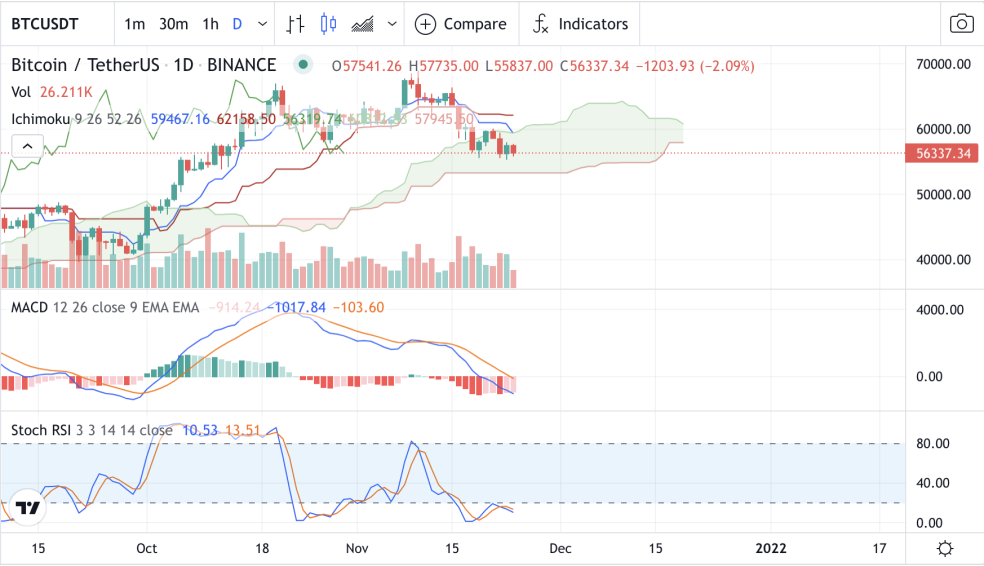Click the high value H57735.00

coord(444,66)
